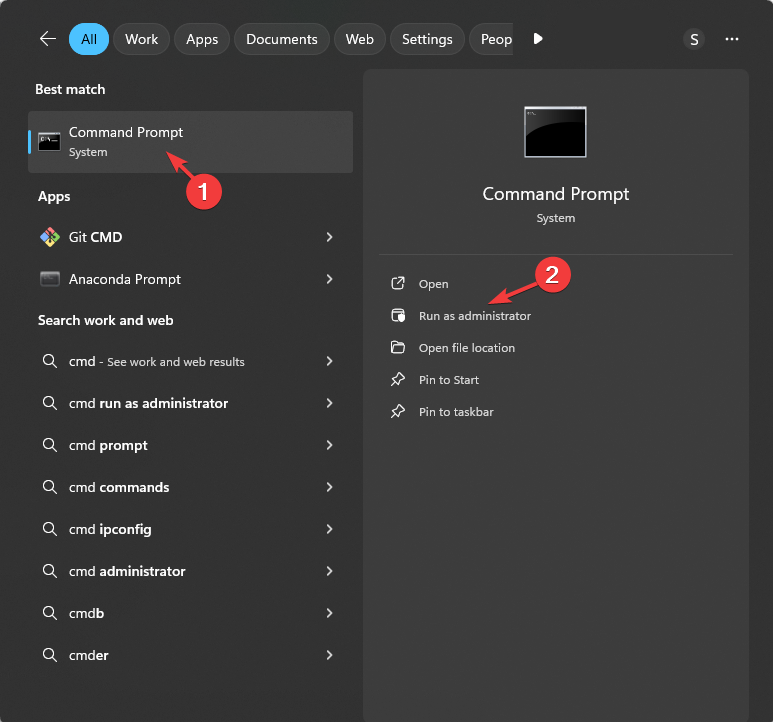
Task: Click search icon beside 'cmdb'
Action: (x=49, y=613)
